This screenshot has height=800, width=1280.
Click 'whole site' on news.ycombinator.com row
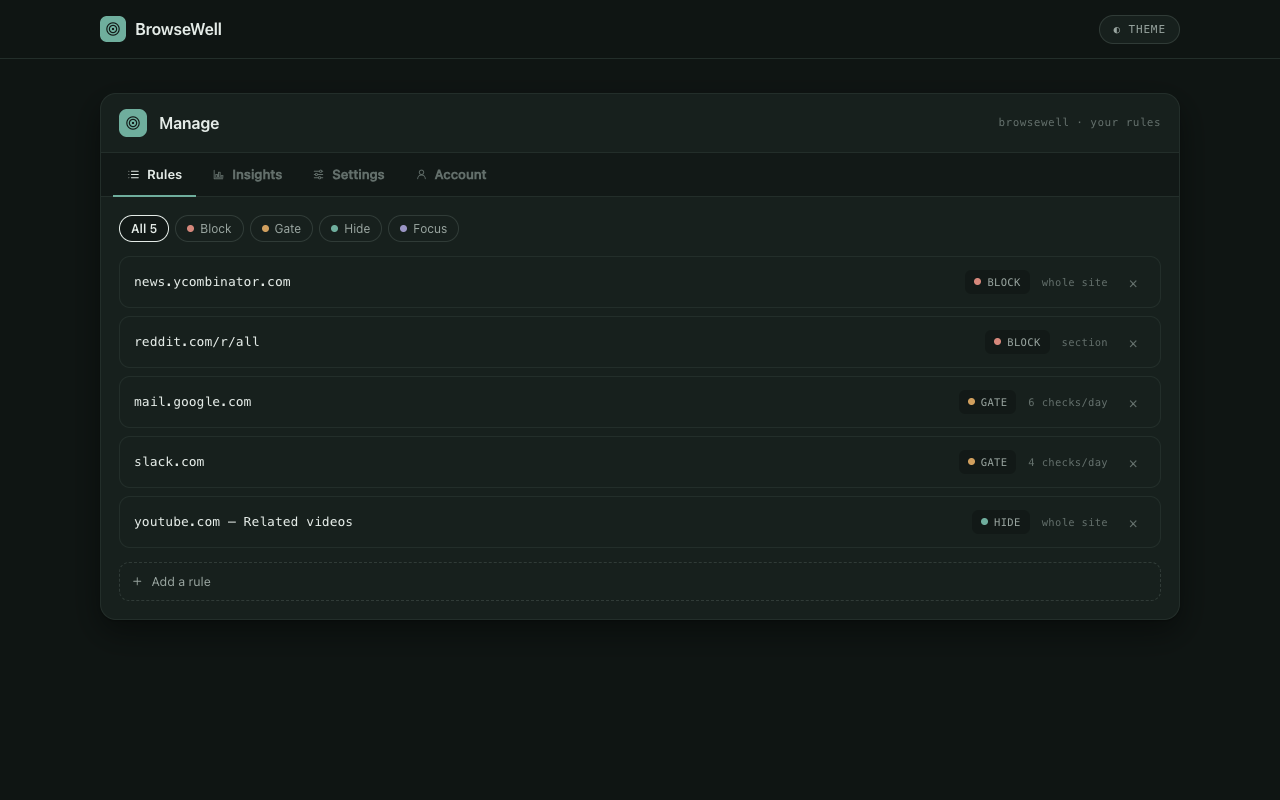click(1074, 282)
